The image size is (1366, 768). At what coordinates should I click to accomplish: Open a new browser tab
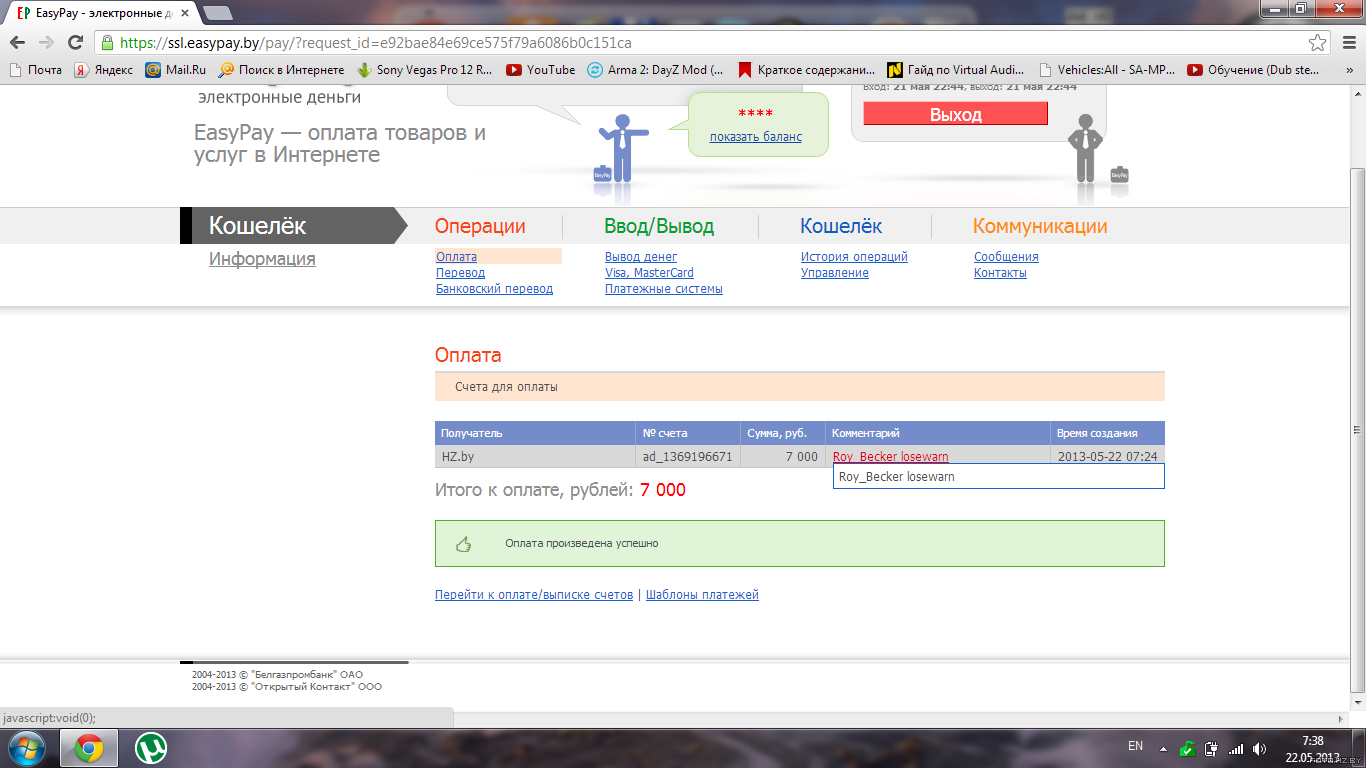coord(217,13)
